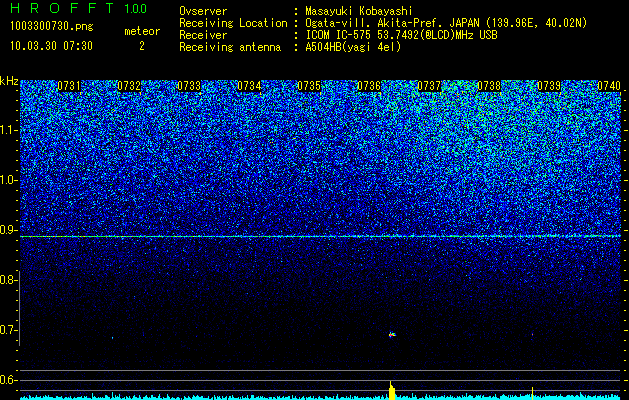Image resolution: width=629 pixels, height=400 pixels.
Task: Click the 0732 time marker
Action: [129, 86]
